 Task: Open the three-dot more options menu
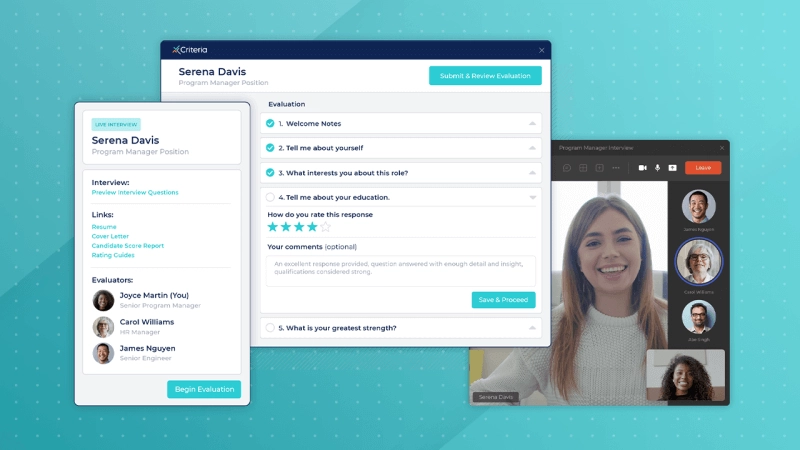coord(616,168)
